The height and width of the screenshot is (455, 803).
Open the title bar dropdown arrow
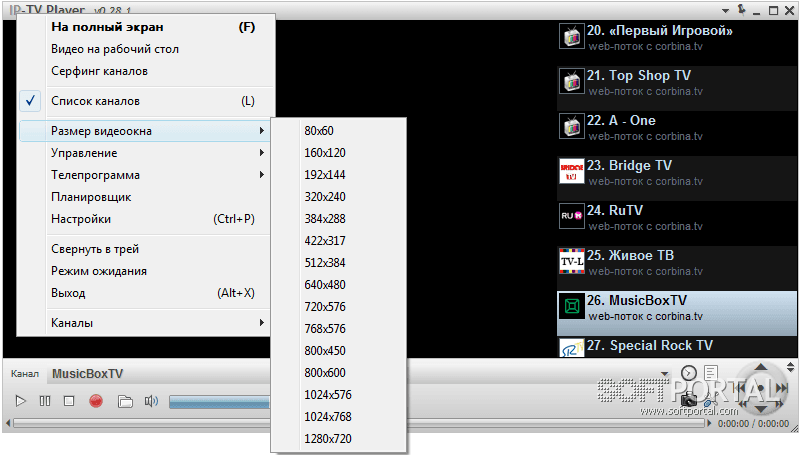point(726,11)
